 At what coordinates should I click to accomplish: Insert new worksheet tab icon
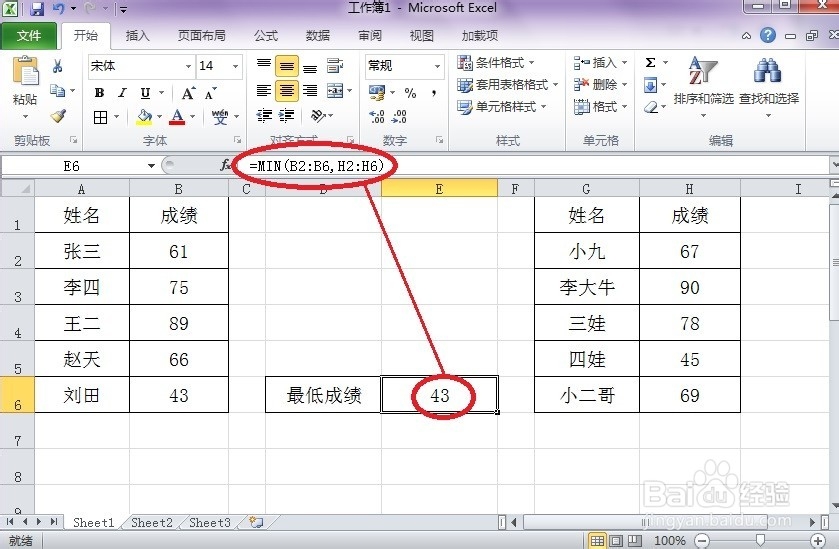(256, 522)
